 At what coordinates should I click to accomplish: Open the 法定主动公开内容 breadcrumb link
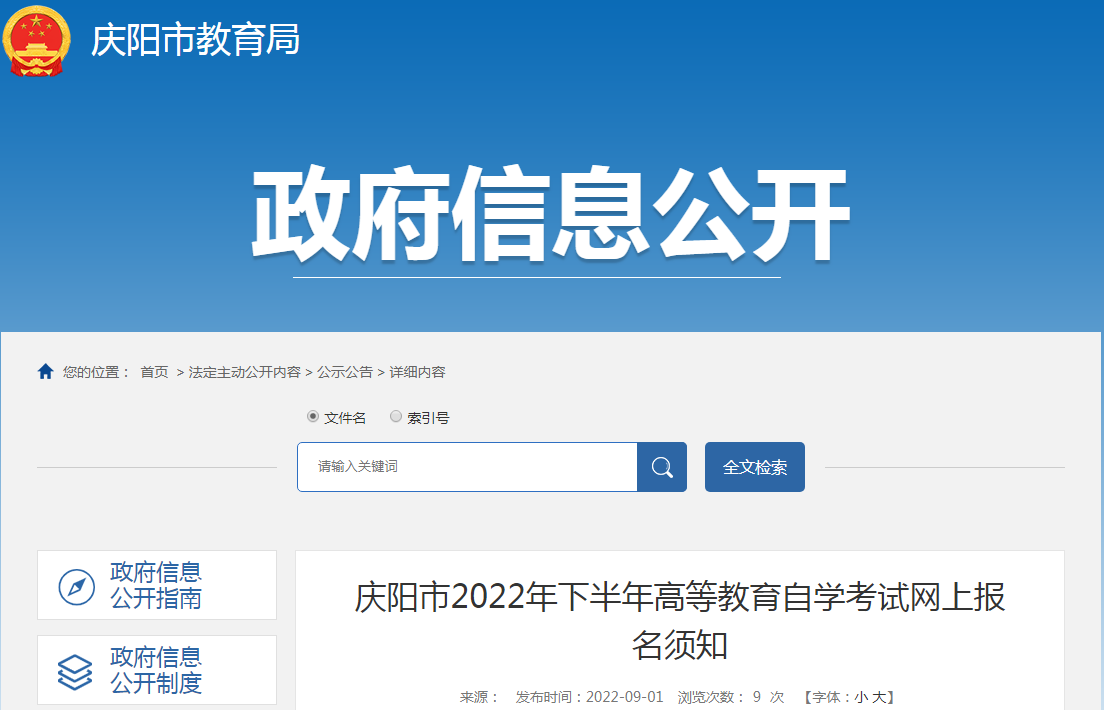tap(244, 372)
